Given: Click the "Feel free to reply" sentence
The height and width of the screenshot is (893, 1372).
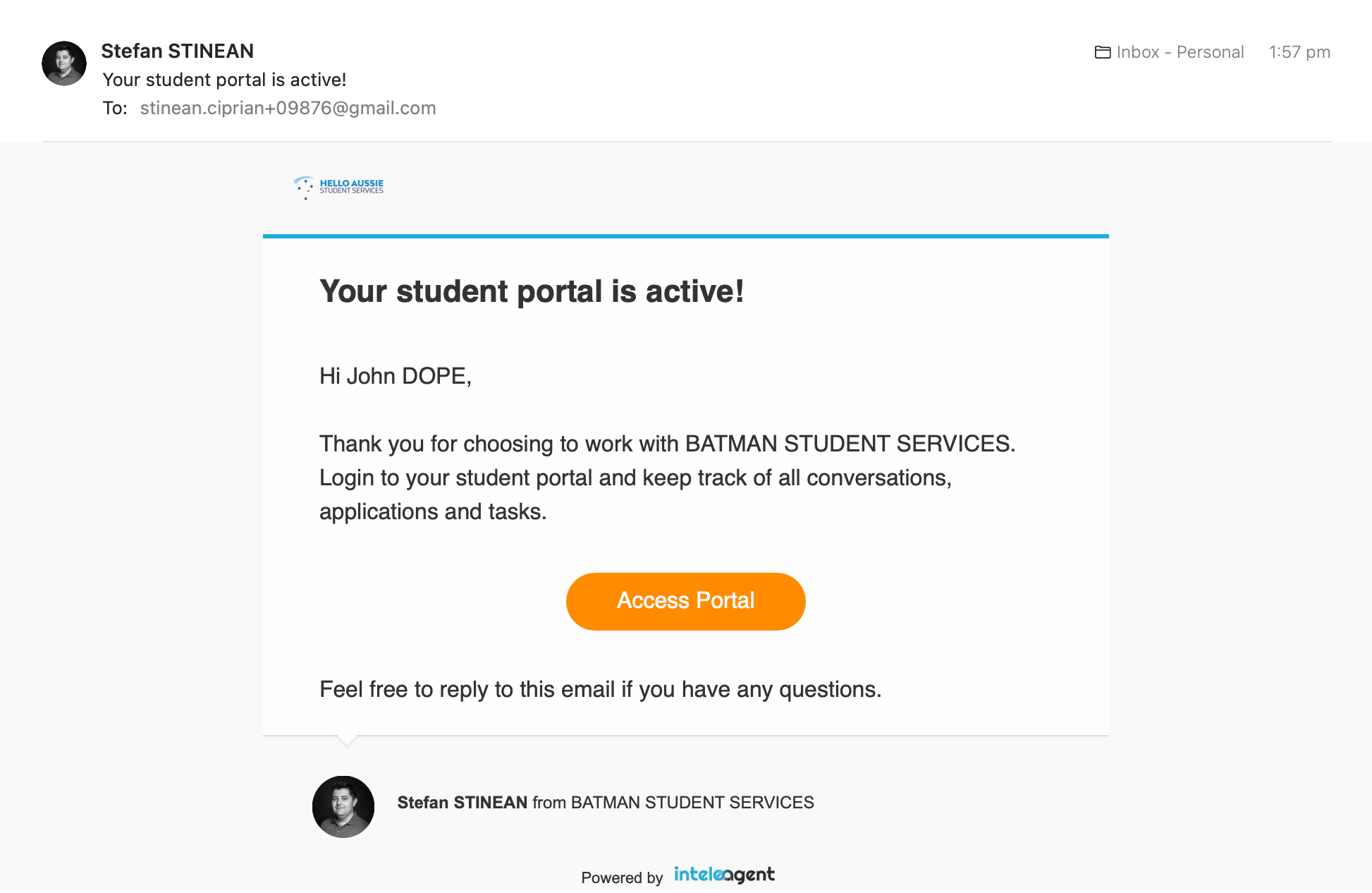Looking at the screenshot, I should pyautogui.click(x=600, y=689).
